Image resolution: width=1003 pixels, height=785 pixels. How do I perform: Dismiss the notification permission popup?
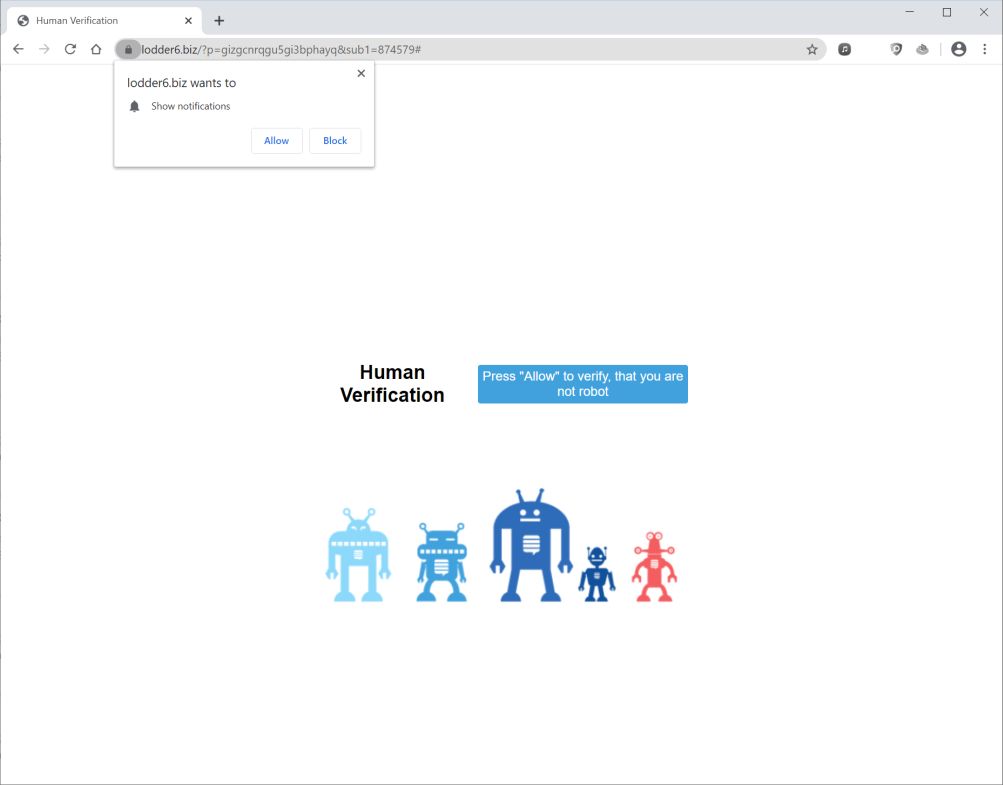point(361,74)
